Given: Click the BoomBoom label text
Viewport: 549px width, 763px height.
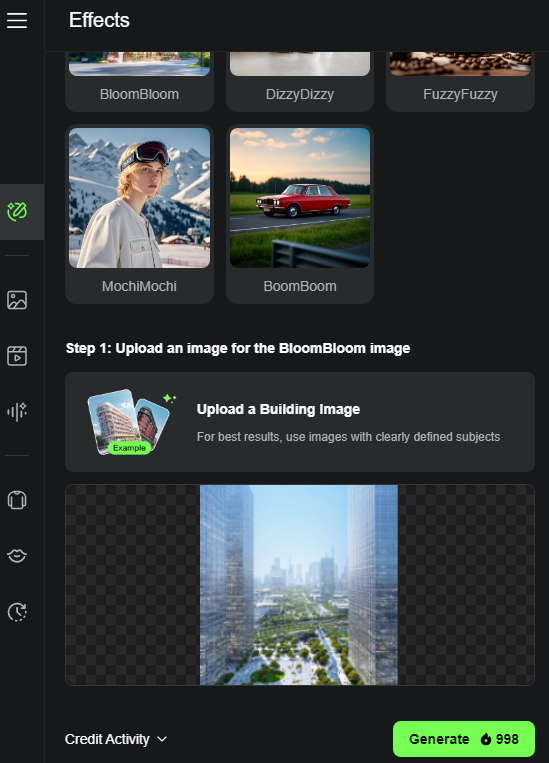Looking at the screenshot, I should [x=300, y=286].
